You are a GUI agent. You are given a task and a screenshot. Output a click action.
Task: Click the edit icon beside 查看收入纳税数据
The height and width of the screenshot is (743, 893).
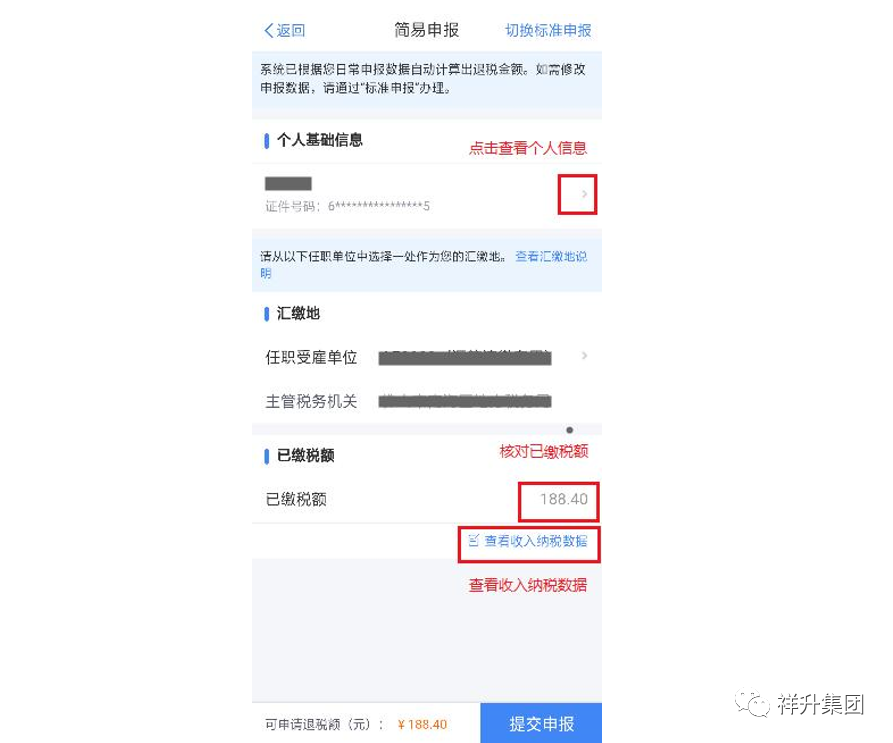click(473, 540)
